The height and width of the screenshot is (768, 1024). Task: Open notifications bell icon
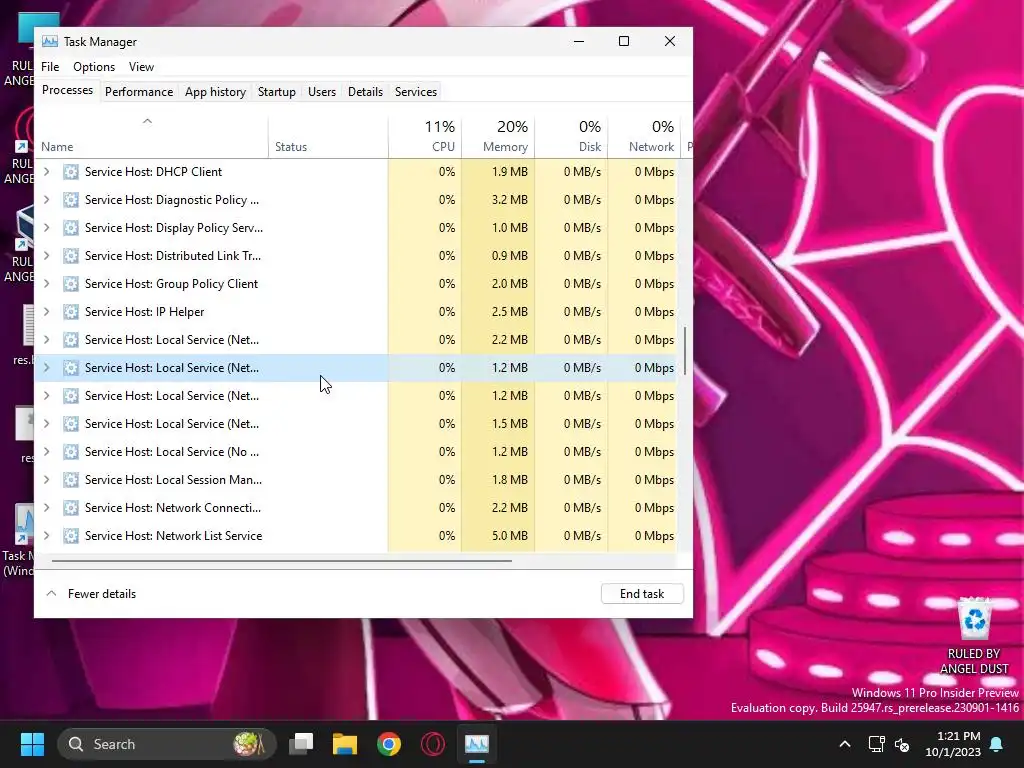click(x=997, y=744)
